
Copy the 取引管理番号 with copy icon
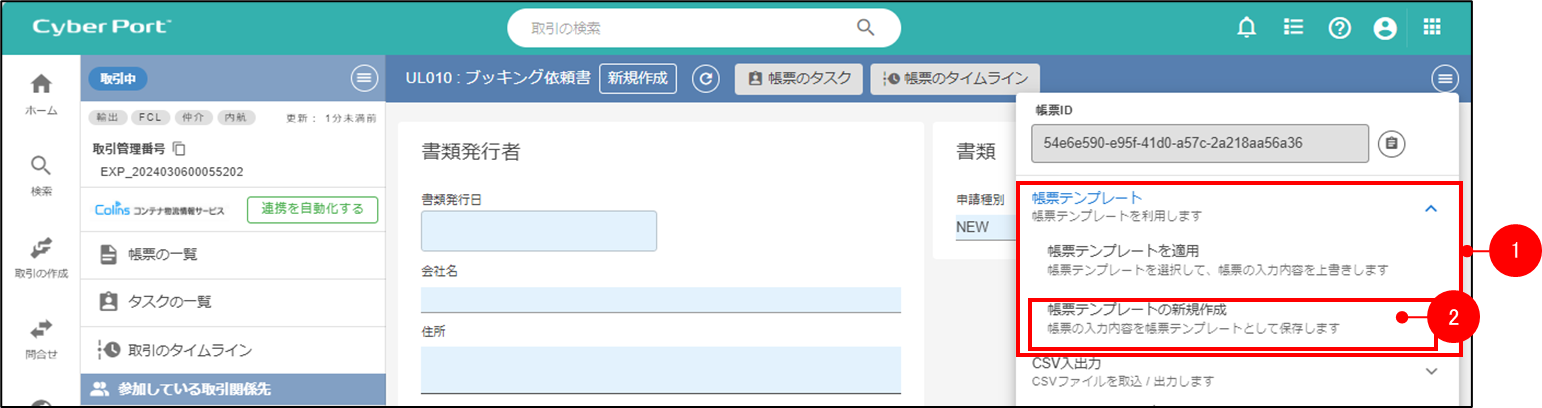pos(180,149)
